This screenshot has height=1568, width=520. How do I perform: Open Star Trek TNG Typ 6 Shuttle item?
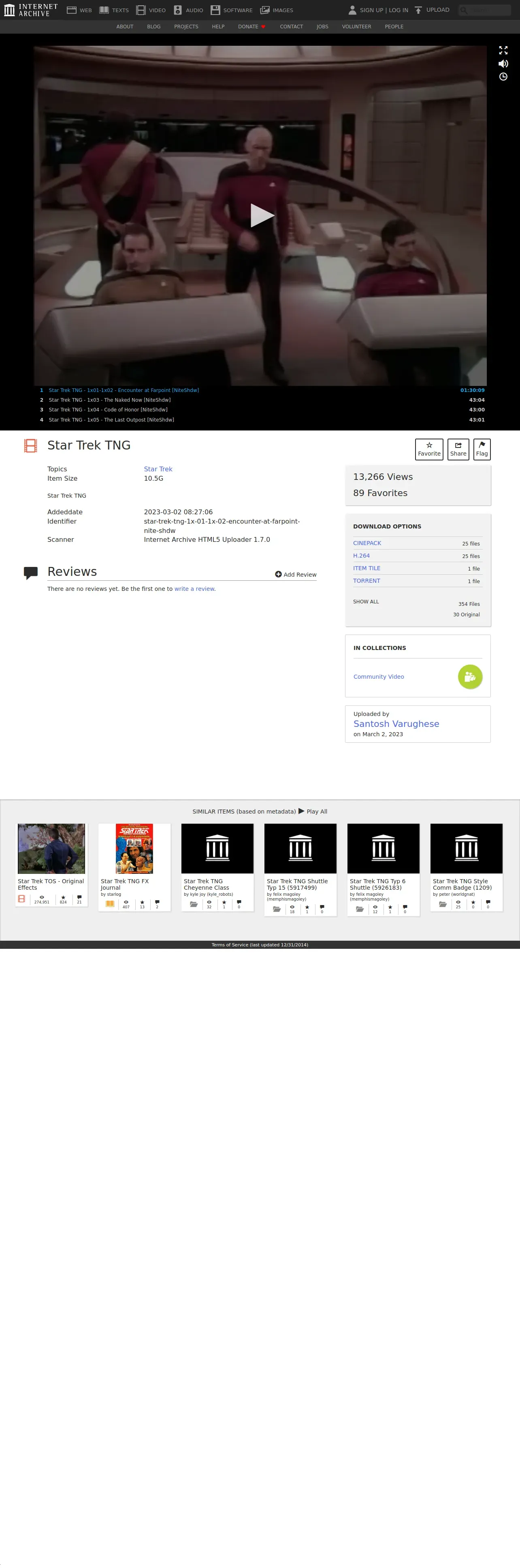pos(384,869)
